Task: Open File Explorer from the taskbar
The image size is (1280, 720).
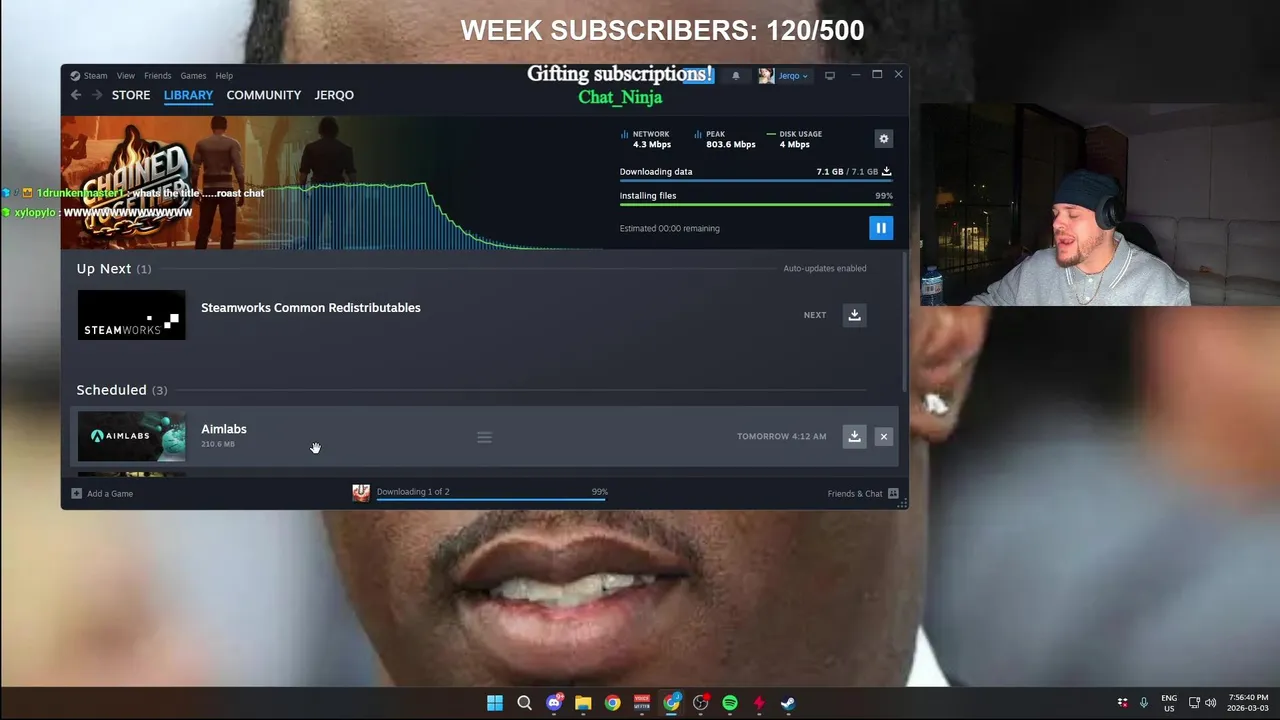Action: 583,703
